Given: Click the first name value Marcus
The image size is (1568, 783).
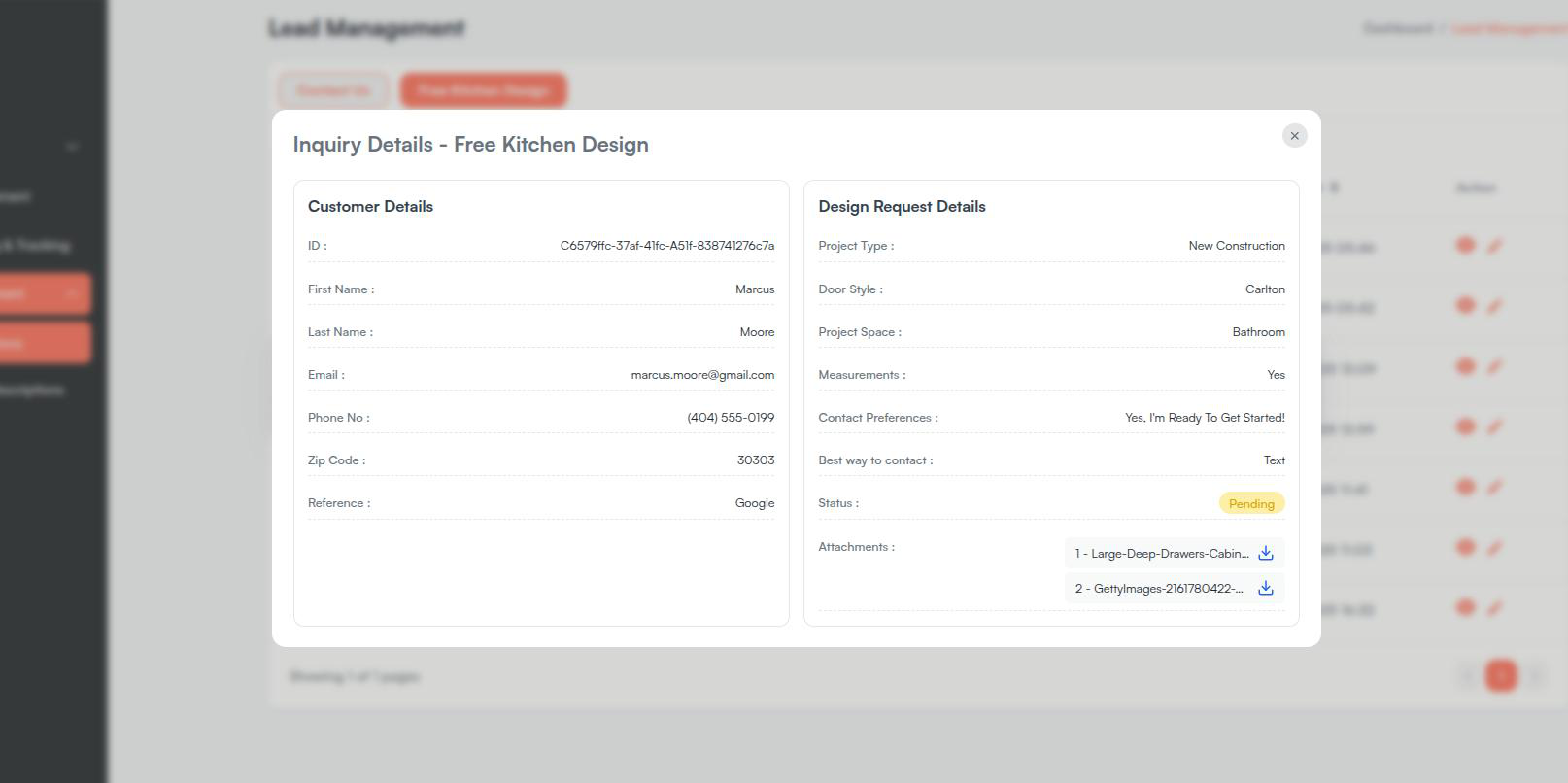Looking at the screenshot, I should [x=755, y=289].
